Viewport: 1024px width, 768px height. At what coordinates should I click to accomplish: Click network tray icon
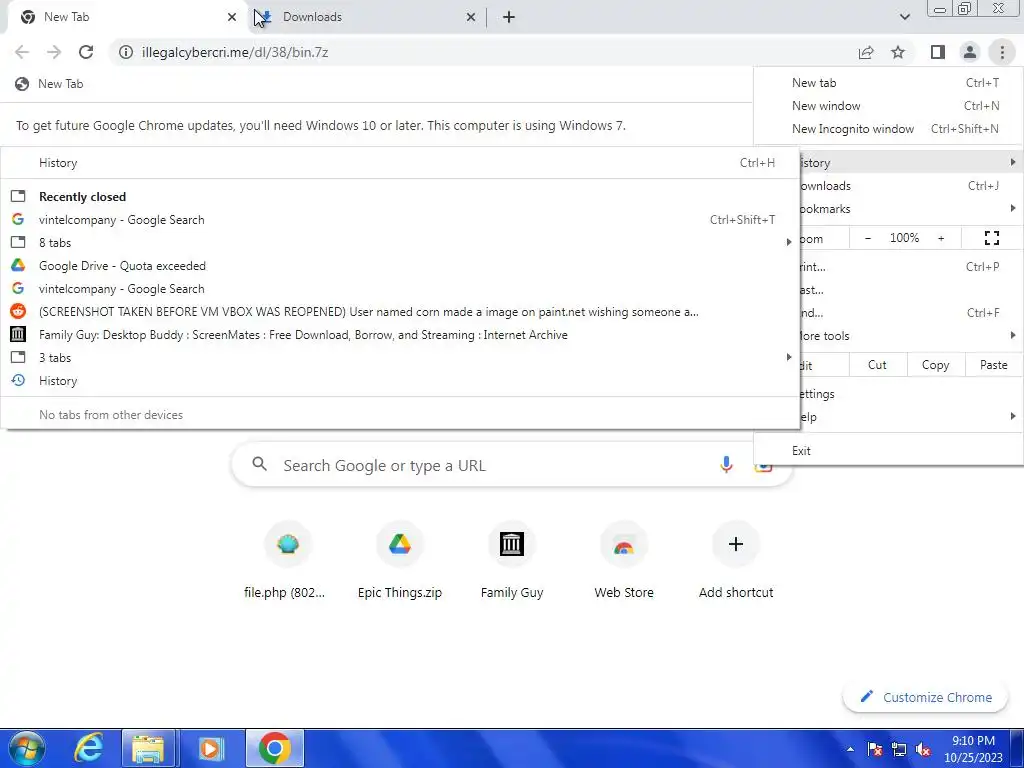pyautogui.click(x=899, y=749)
